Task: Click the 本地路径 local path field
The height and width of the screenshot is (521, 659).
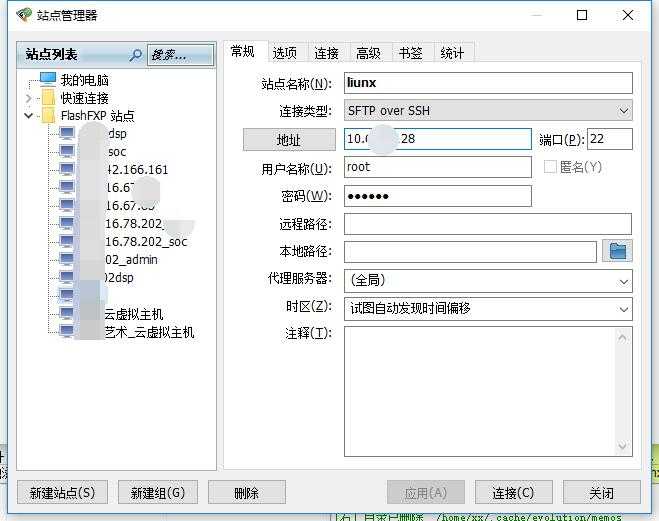Action: pos(470,252)
